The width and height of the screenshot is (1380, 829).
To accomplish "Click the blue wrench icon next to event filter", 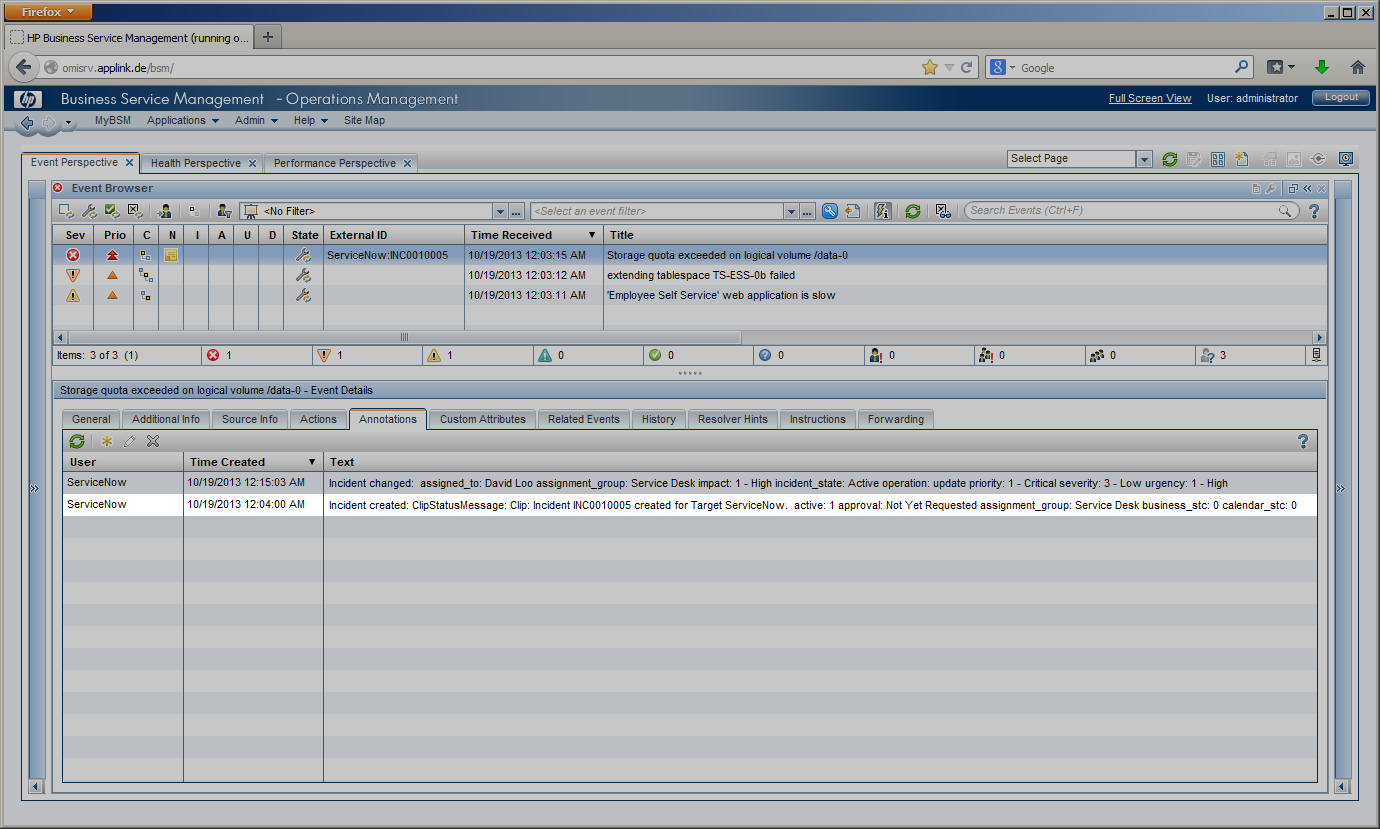I will coord(829,211).
